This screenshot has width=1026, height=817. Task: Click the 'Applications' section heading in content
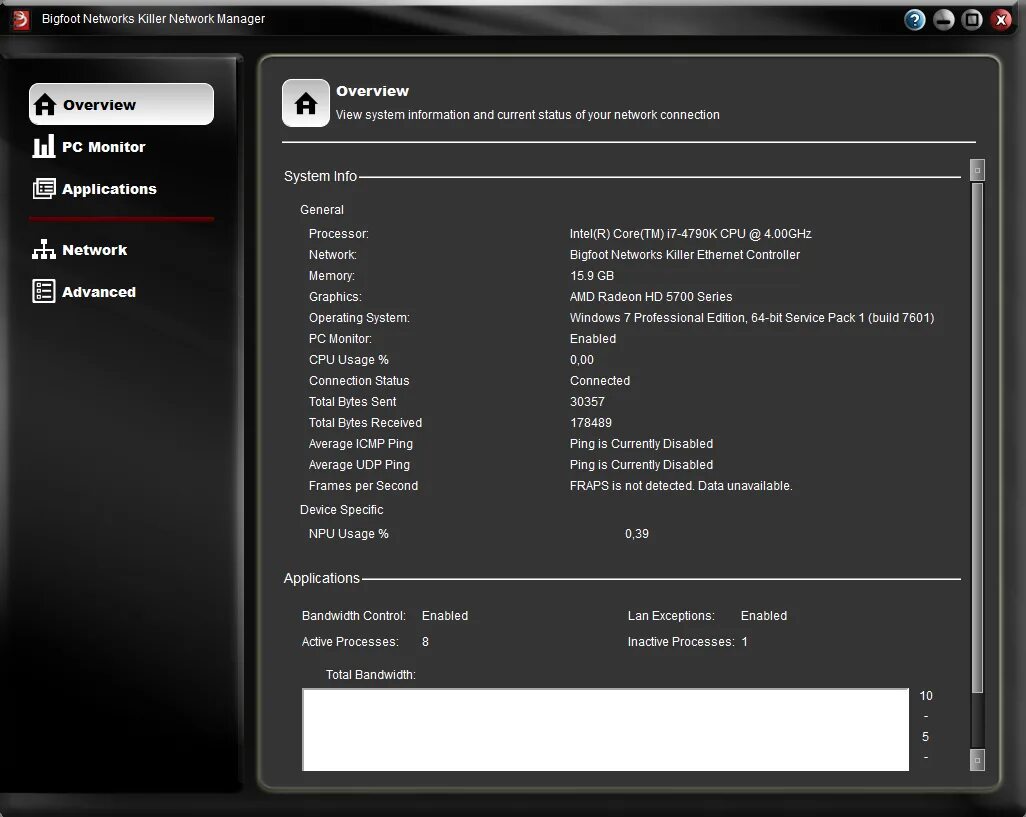[321, 578]
